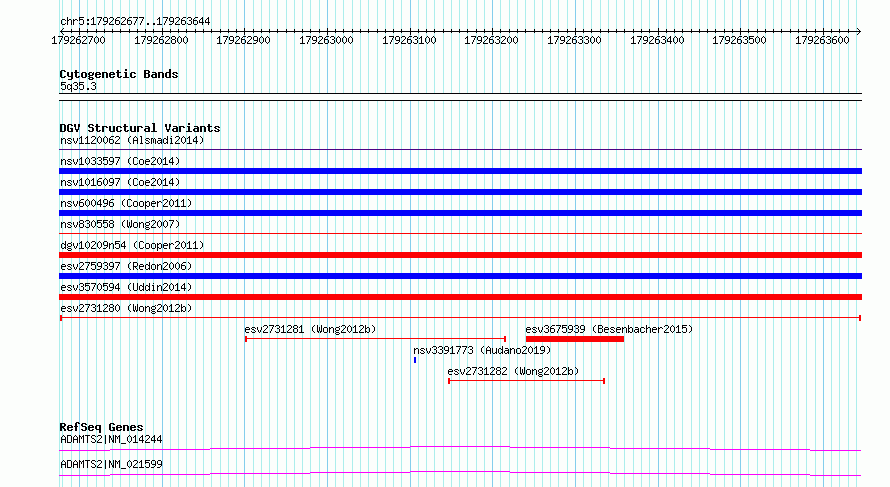
Task: Click the blue bar under nsv1016097
Action: pyautogui.click(x=460, y=192)
